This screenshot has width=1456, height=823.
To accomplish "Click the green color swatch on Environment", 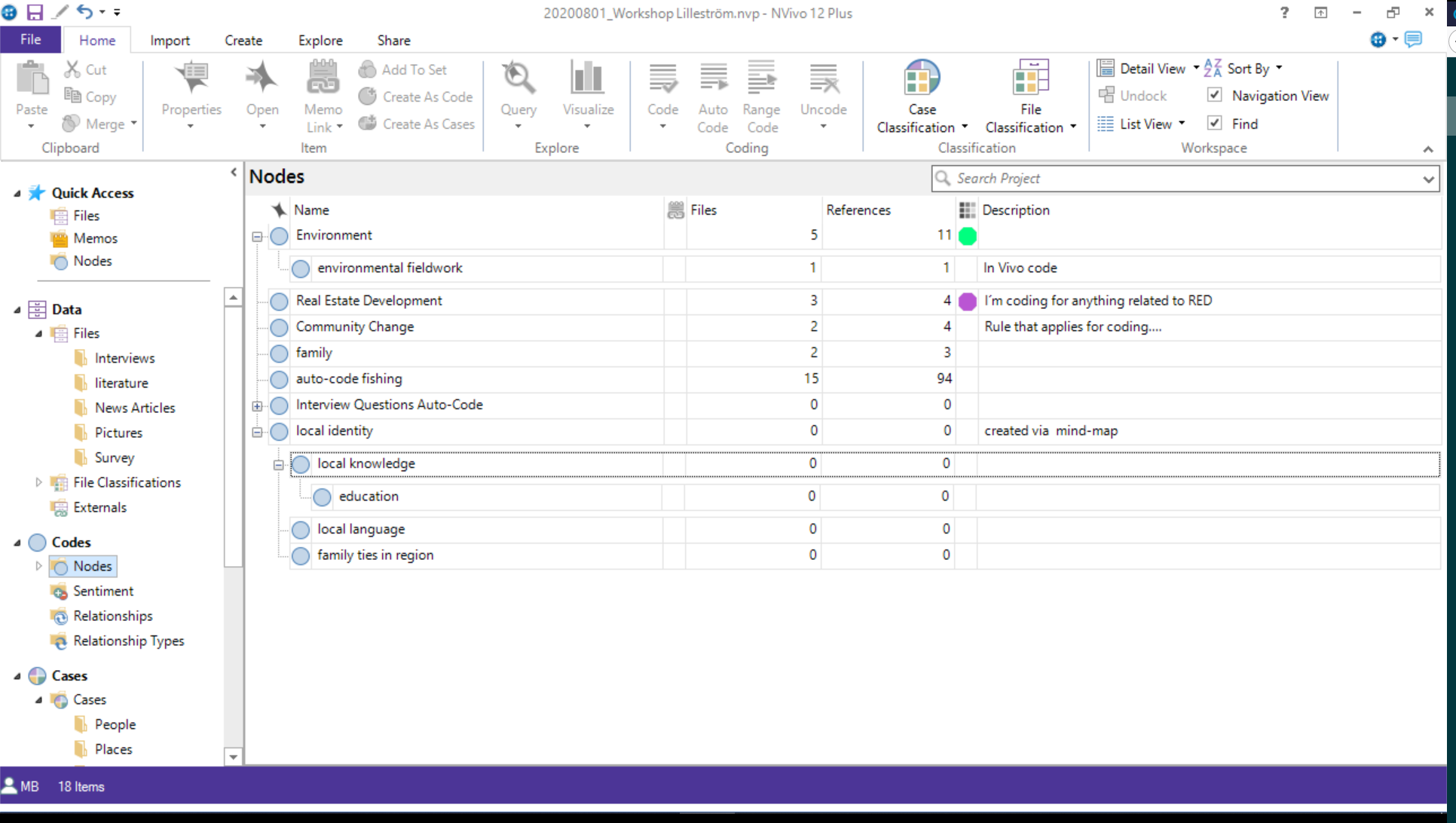I will click(x=966, y=235).
